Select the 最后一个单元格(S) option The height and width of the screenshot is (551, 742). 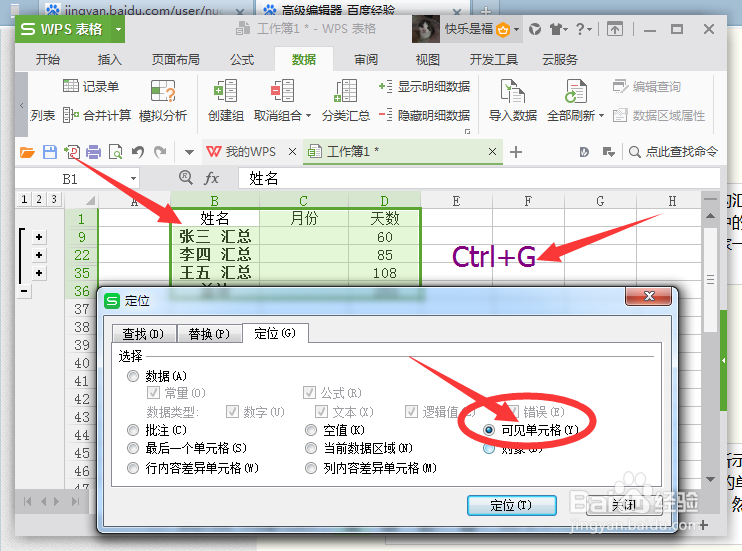point(133,448)
